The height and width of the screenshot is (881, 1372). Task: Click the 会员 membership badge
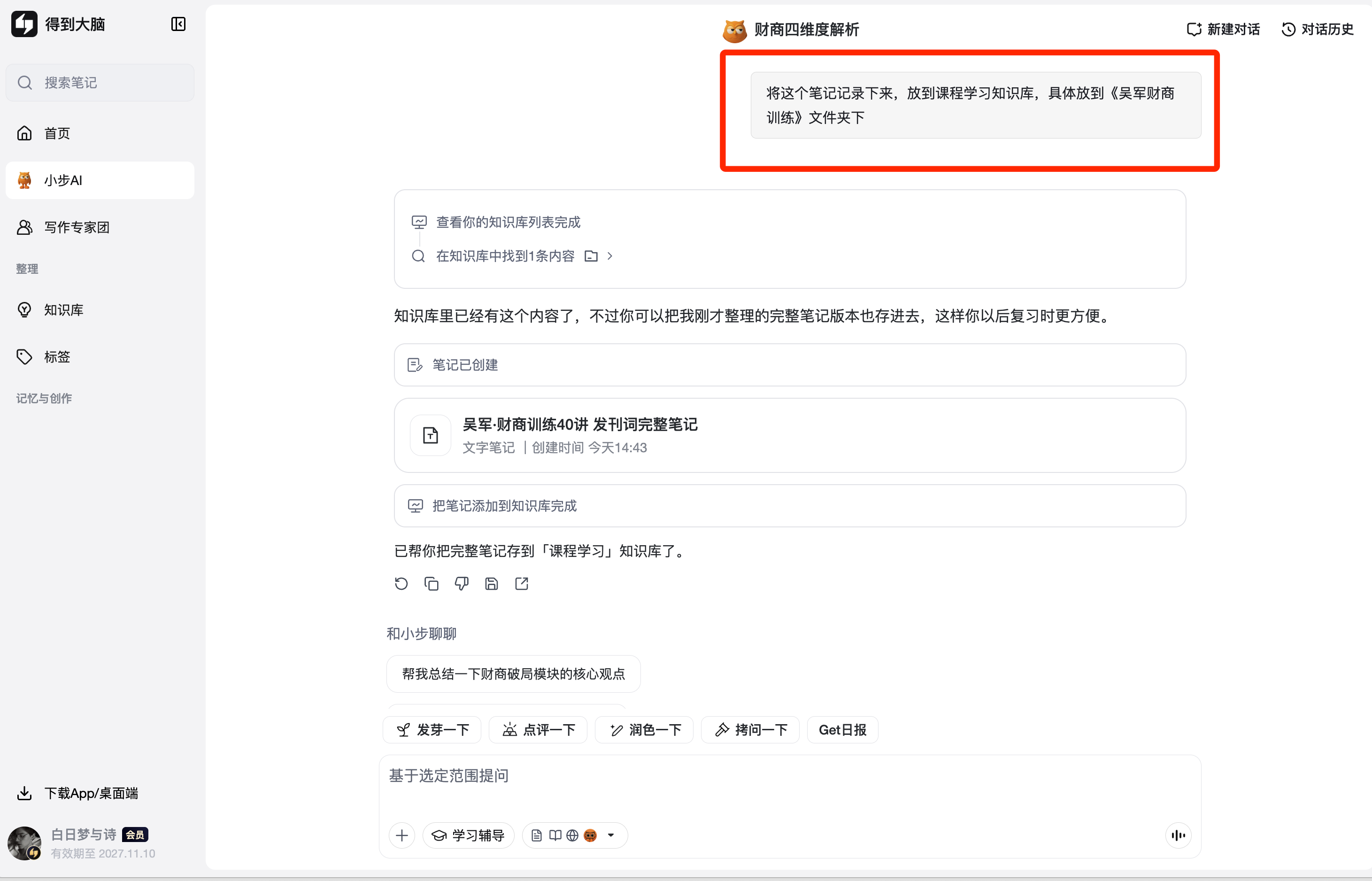click(x=135, y=835)
